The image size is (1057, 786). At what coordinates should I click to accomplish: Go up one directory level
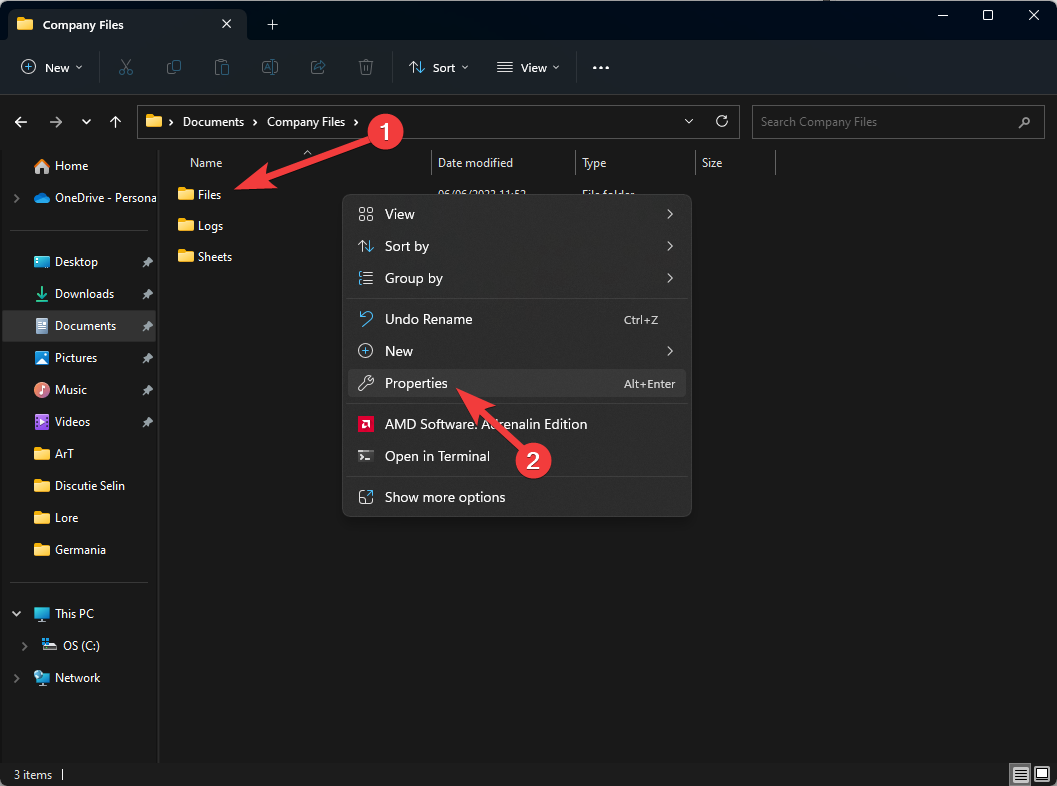coord(116,122)
